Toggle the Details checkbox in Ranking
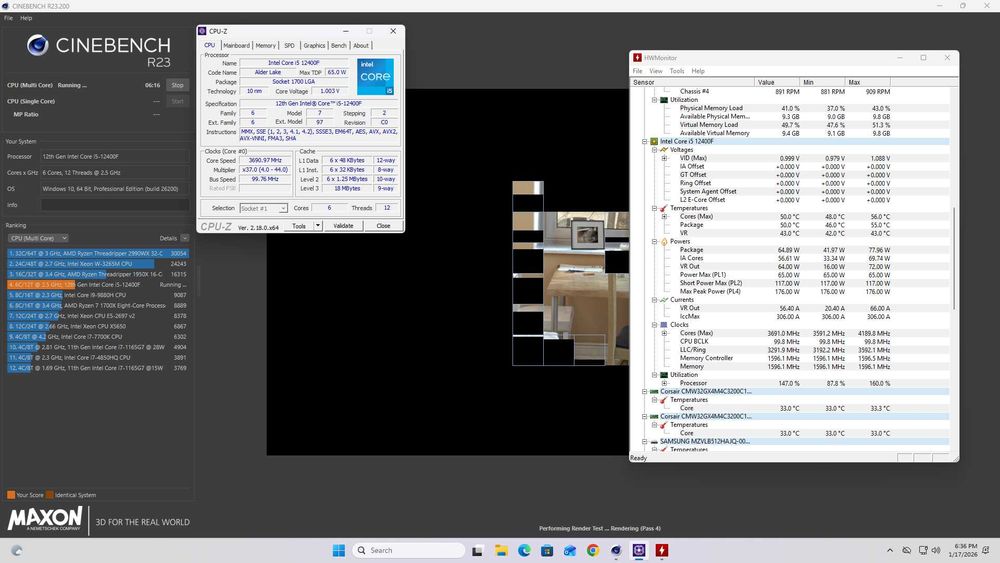 (185, 238)
